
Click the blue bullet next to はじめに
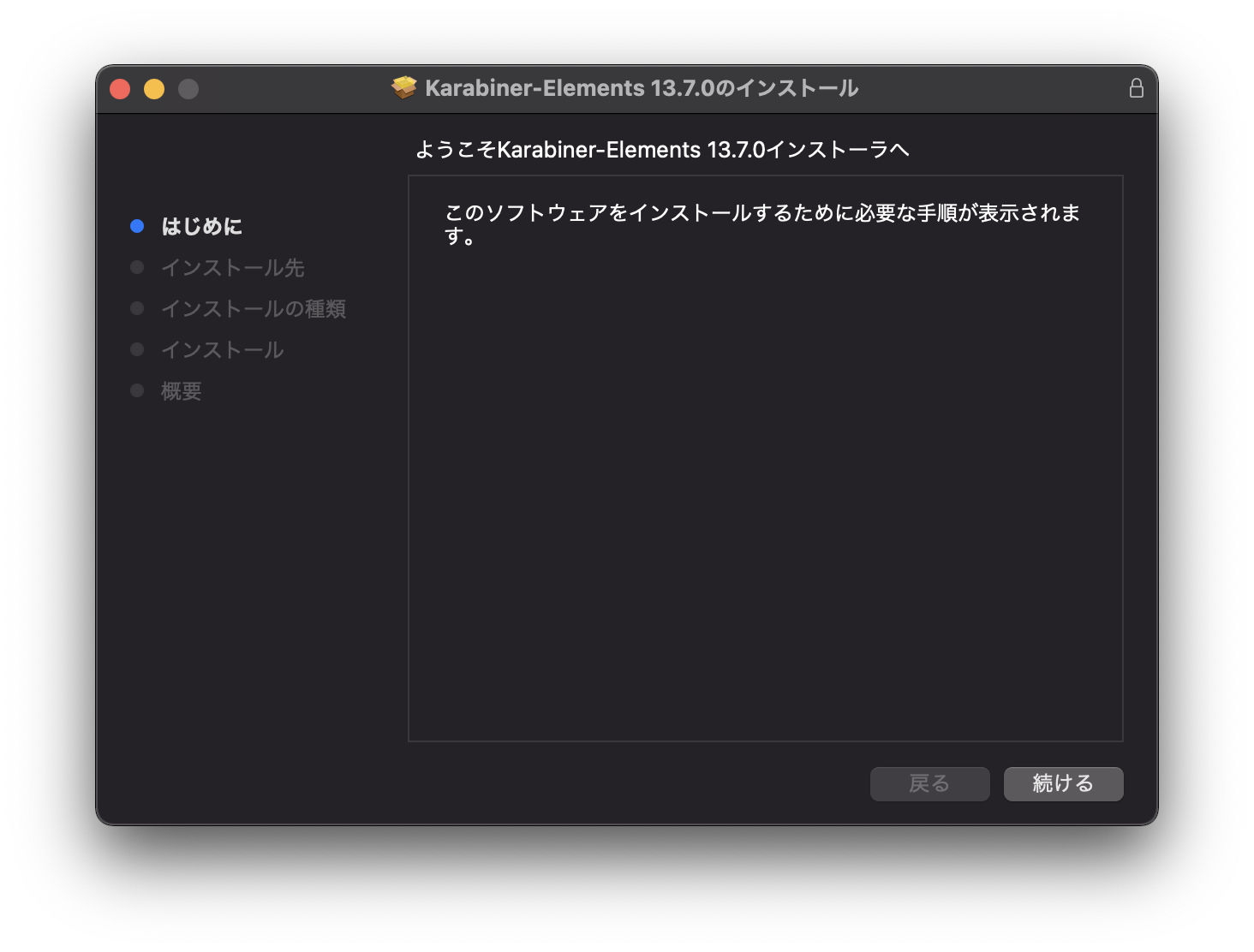(x=137, y=226)
